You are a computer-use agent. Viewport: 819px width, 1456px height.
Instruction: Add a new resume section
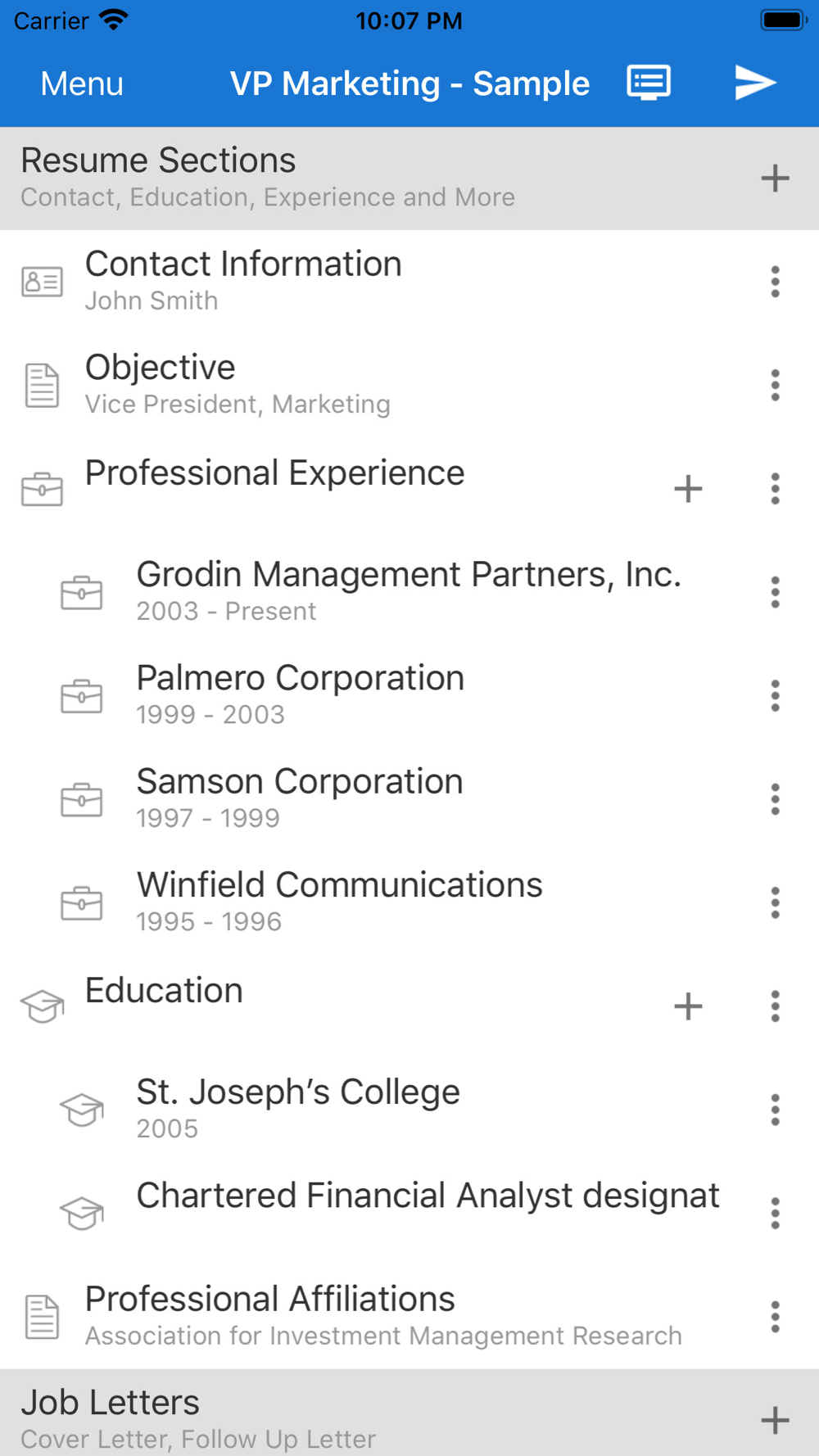(x=775, y=179)
